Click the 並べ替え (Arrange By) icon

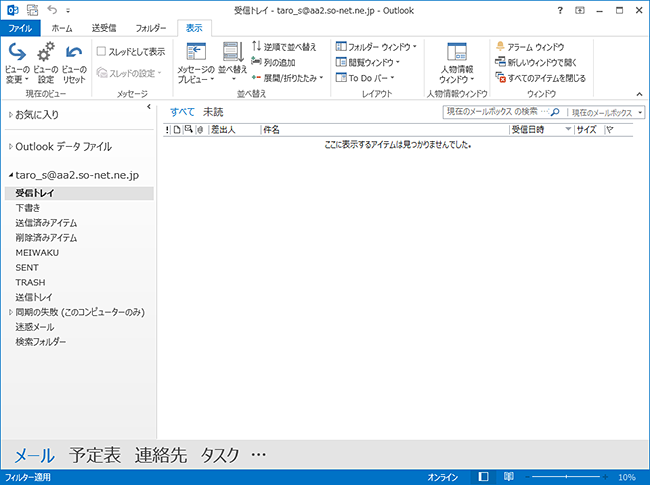click(233, 54)
